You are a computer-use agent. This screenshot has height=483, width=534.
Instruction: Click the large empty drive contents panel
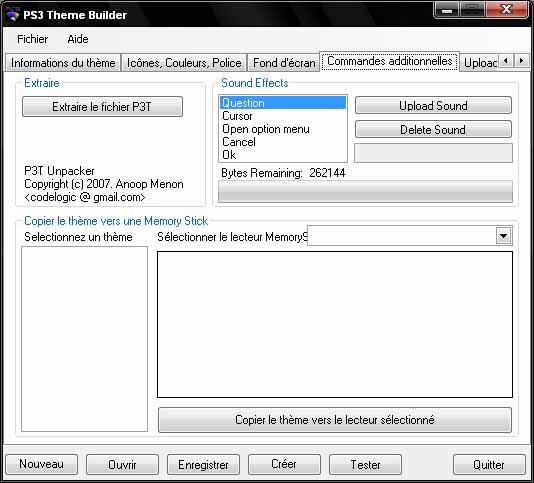coord(335,324)
